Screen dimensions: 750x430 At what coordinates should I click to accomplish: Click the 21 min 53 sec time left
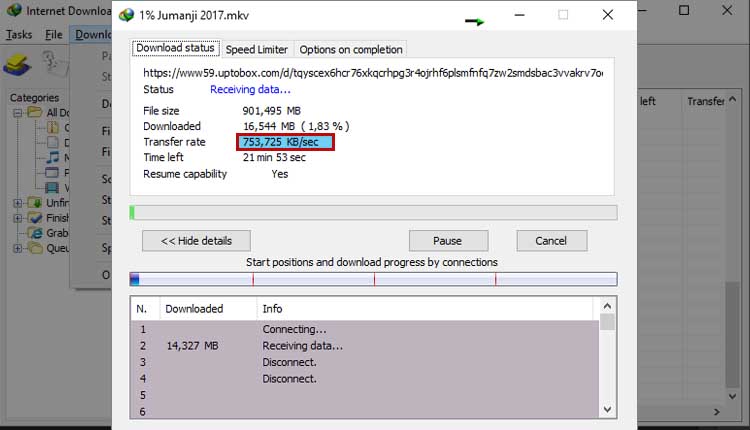pos(274,157)
